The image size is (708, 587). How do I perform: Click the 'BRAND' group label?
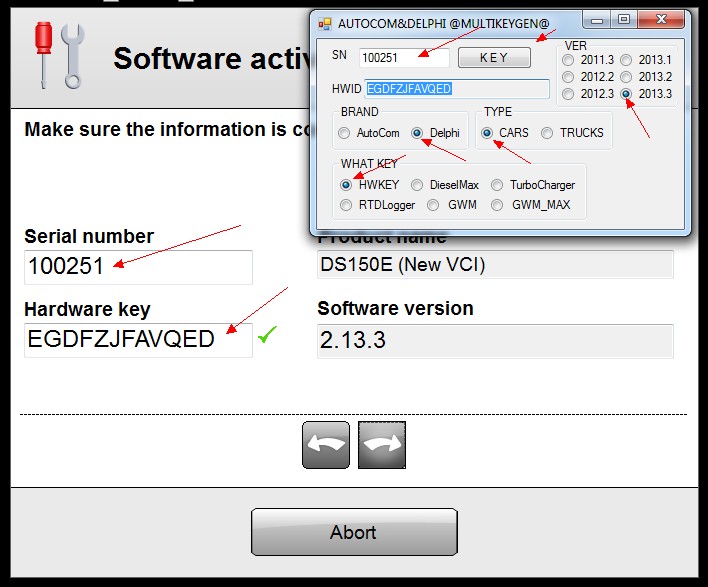(359, 112)
